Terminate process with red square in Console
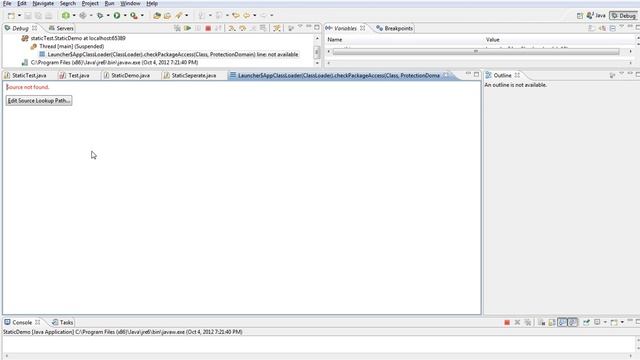Image resolution: width=640 pixels, height=360 pixels. (x=507, y=322)
